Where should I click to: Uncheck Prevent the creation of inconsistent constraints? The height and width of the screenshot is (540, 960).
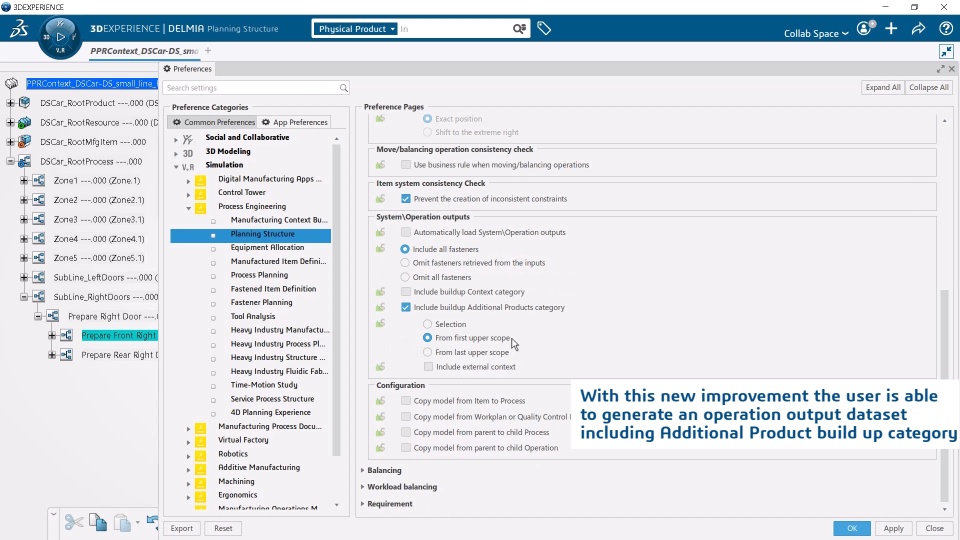click(405, 198)
